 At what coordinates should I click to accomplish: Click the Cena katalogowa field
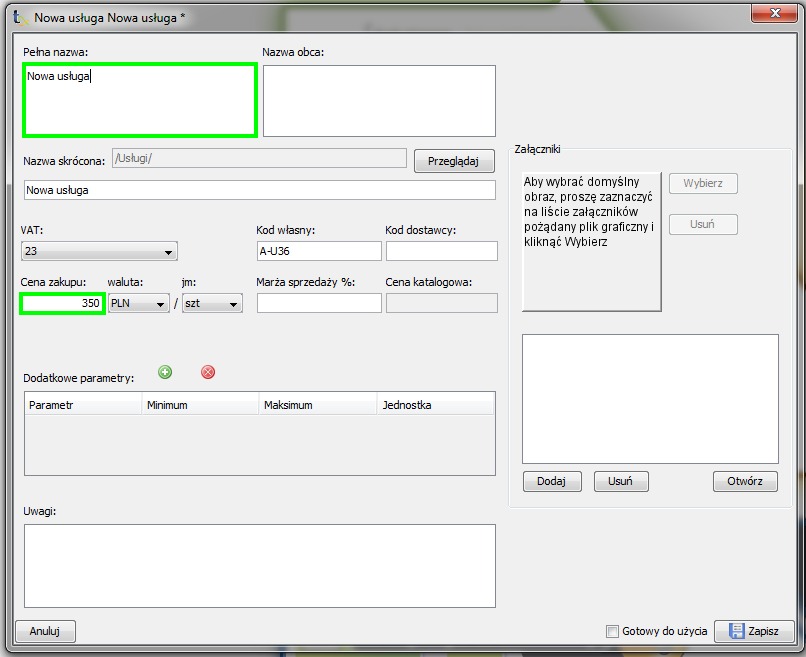[x=442, y=303]
